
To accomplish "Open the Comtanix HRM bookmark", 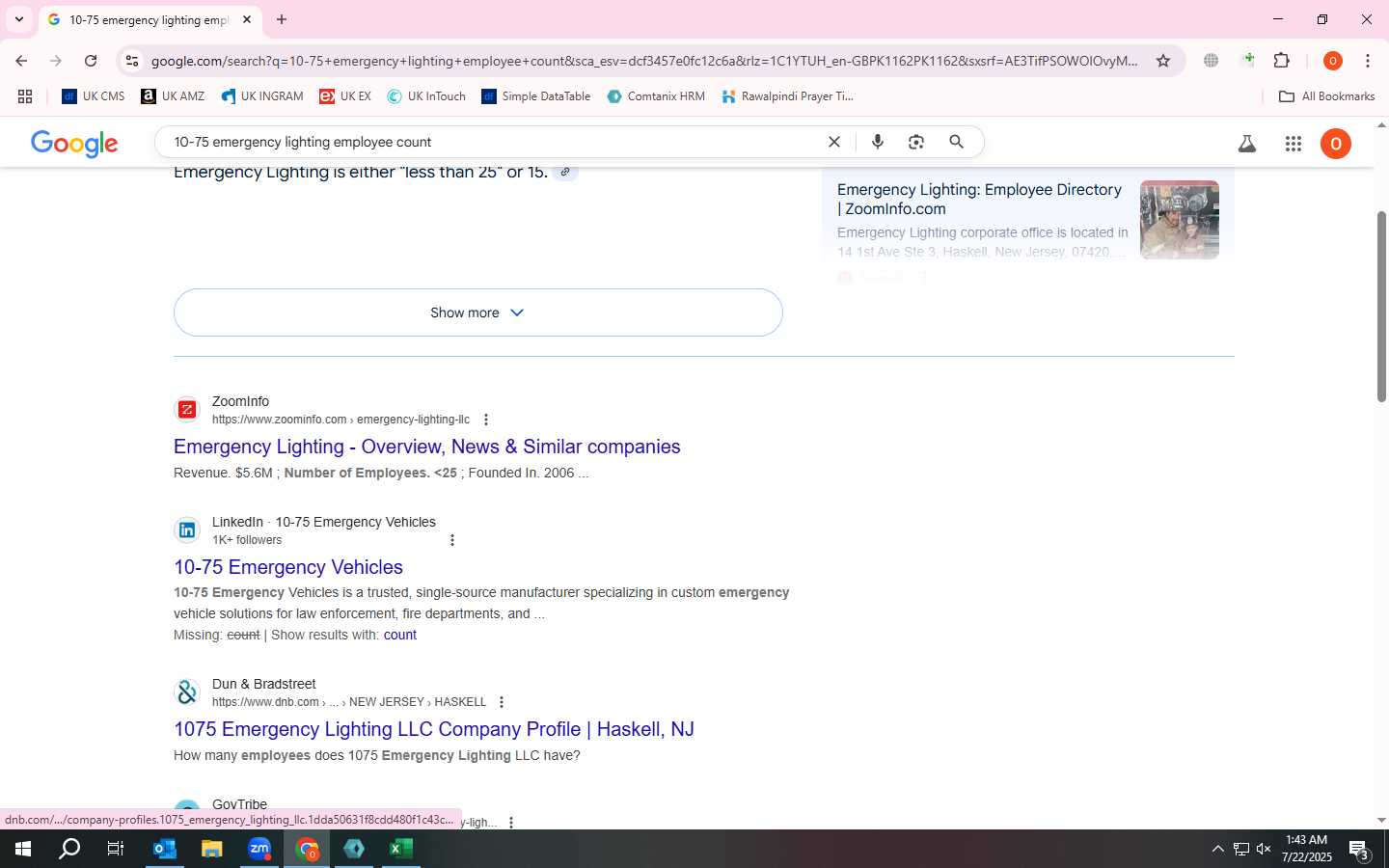I will coord(656,96).
